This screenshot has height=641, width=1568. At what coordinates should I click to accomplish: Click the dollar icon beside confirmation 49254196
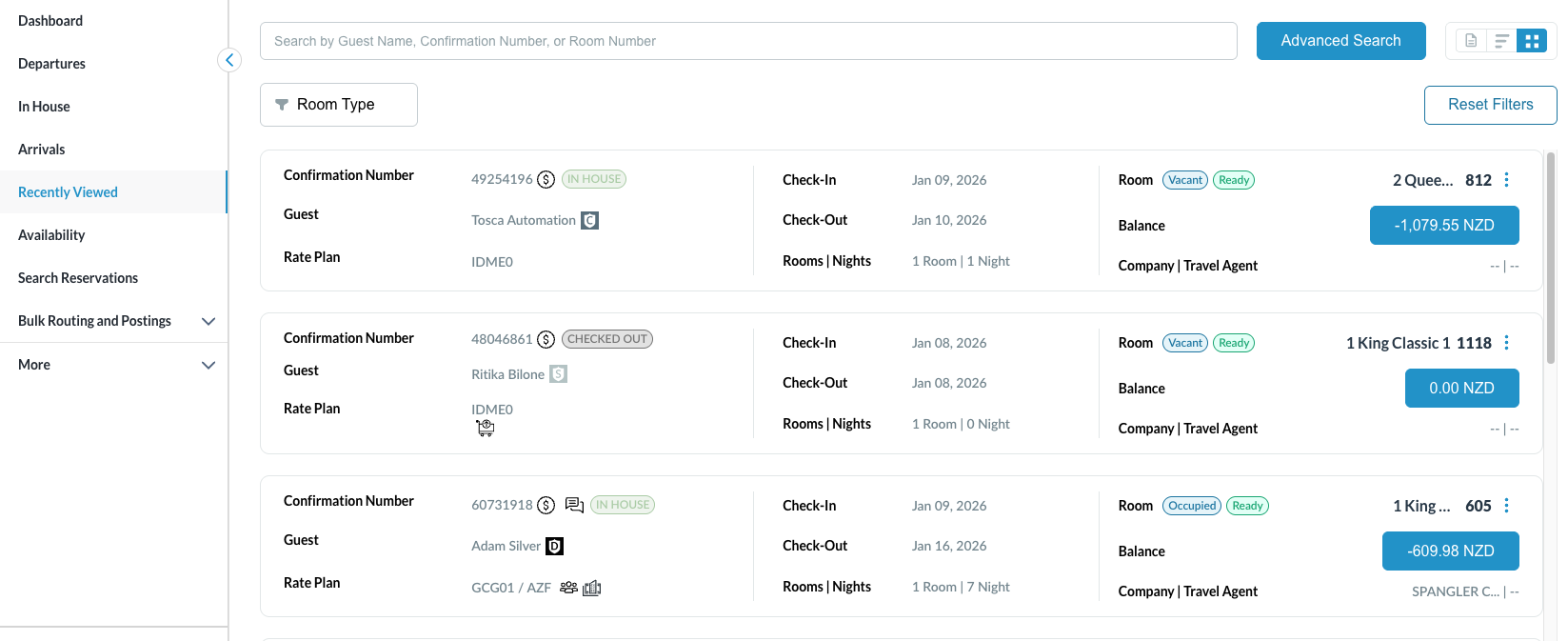546,179
